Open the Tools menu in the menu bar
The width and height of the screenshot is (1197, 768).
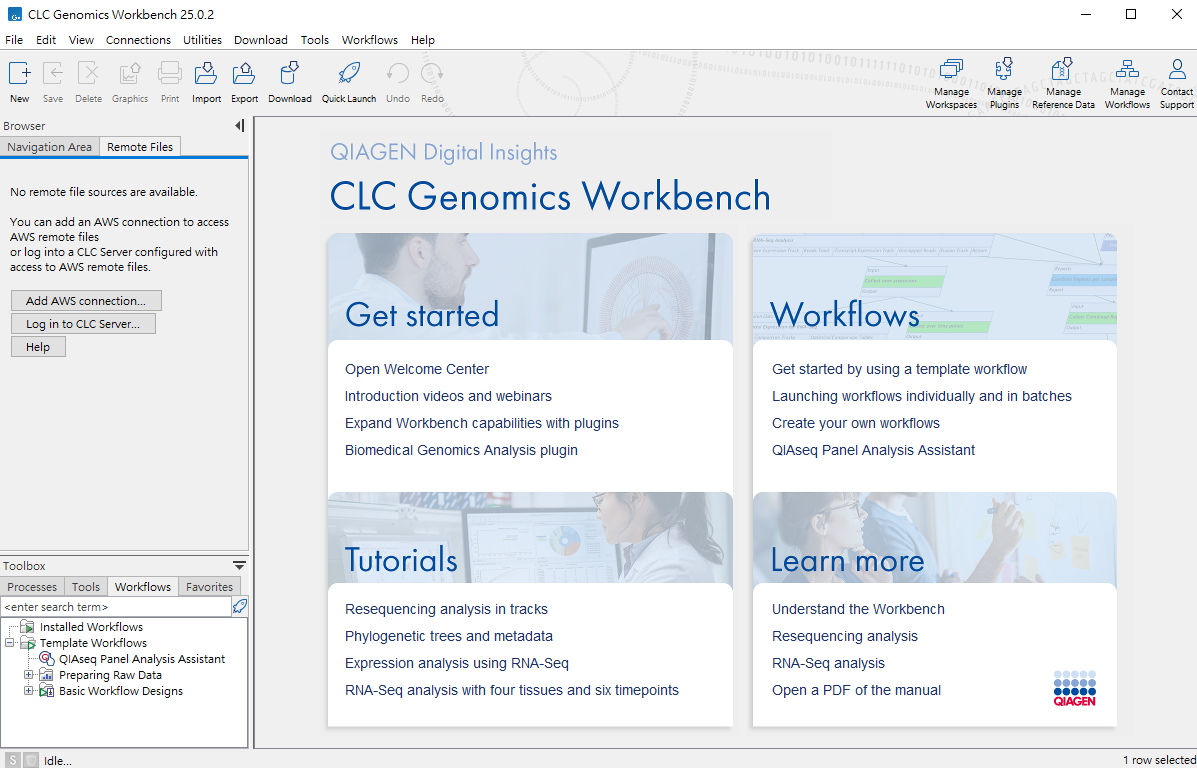315,40
